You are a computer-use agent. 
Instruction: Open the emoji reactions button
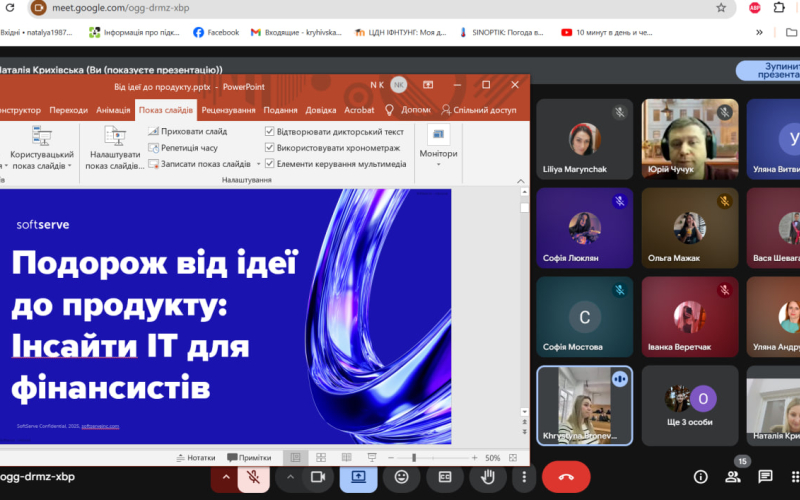[401, 477]
